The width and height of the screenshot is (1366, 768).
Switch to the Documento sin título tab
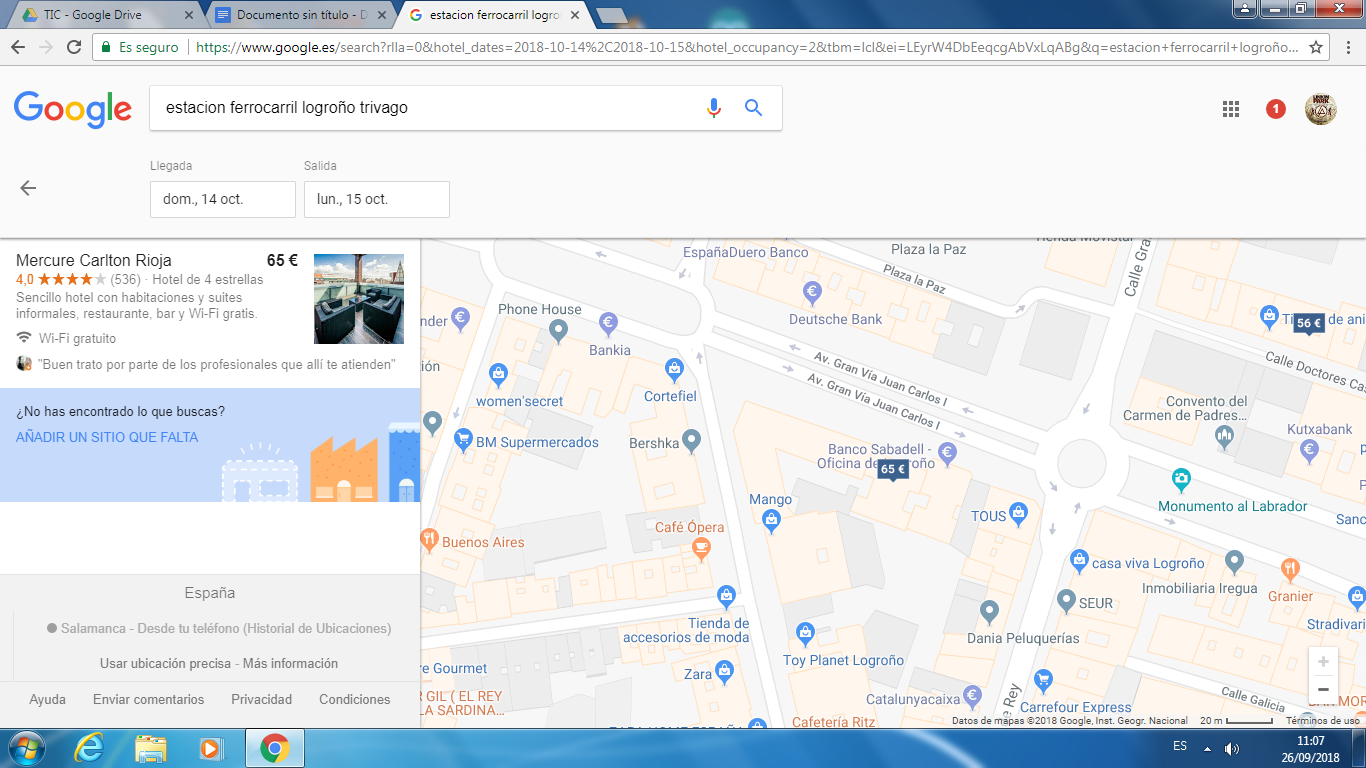tap(300, 15)
